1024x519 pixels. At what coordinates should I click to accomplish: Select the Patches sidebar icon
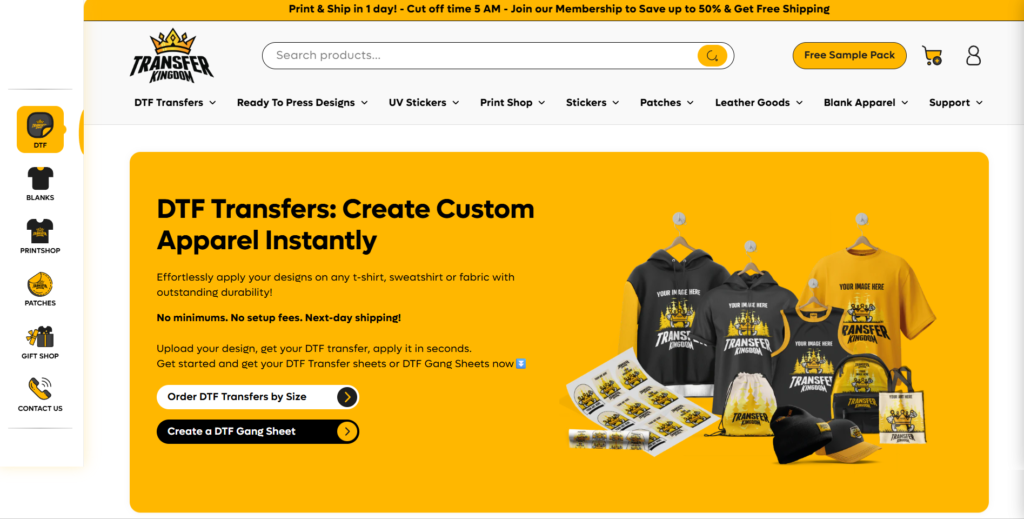40,289
